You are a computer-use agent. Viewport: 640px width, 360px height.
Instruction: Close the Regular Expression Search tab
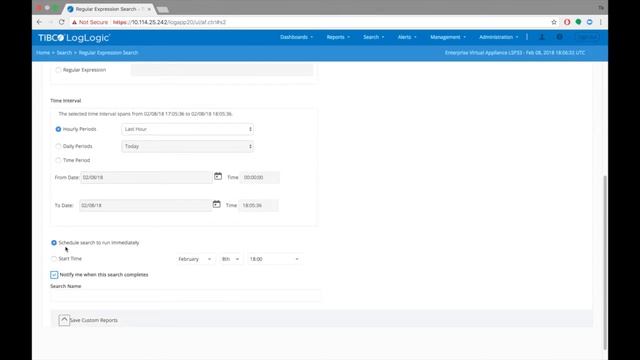(x=149, y=9)
